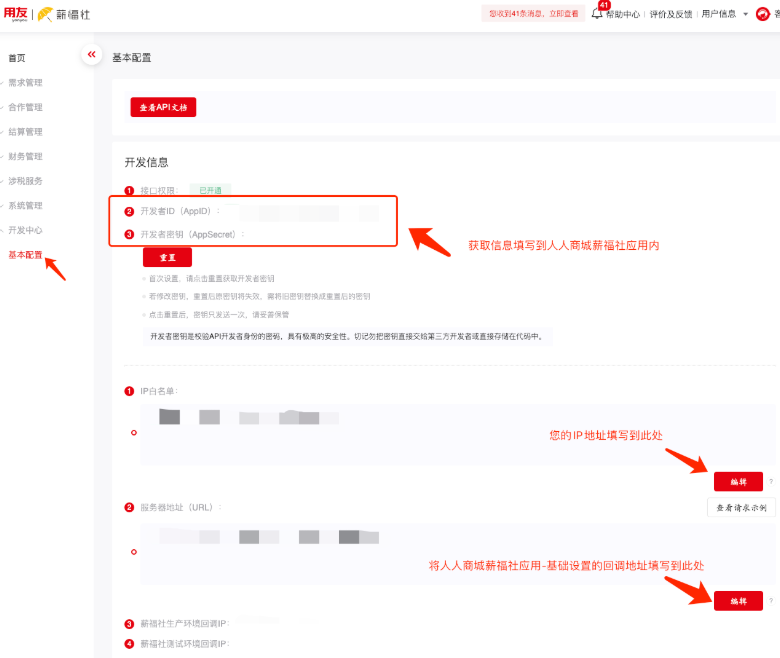
Task: Collapse the sidebar with double-chevron icon
Action: point(92,54)
